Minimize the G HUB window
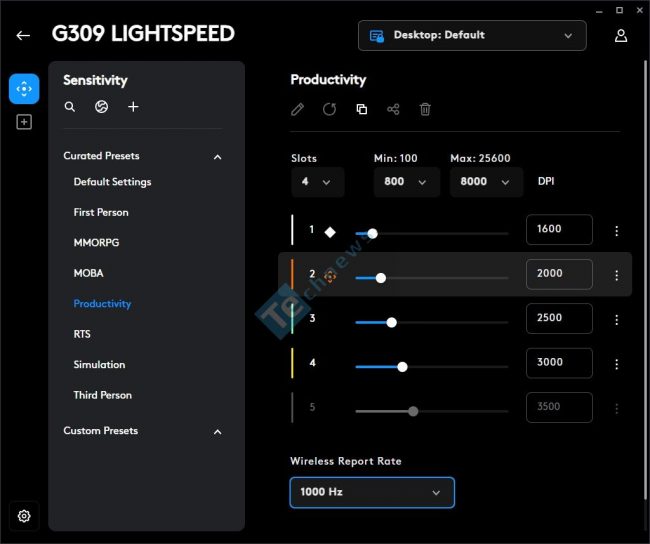This screenshot has height=544, width=650. (599, 11)
